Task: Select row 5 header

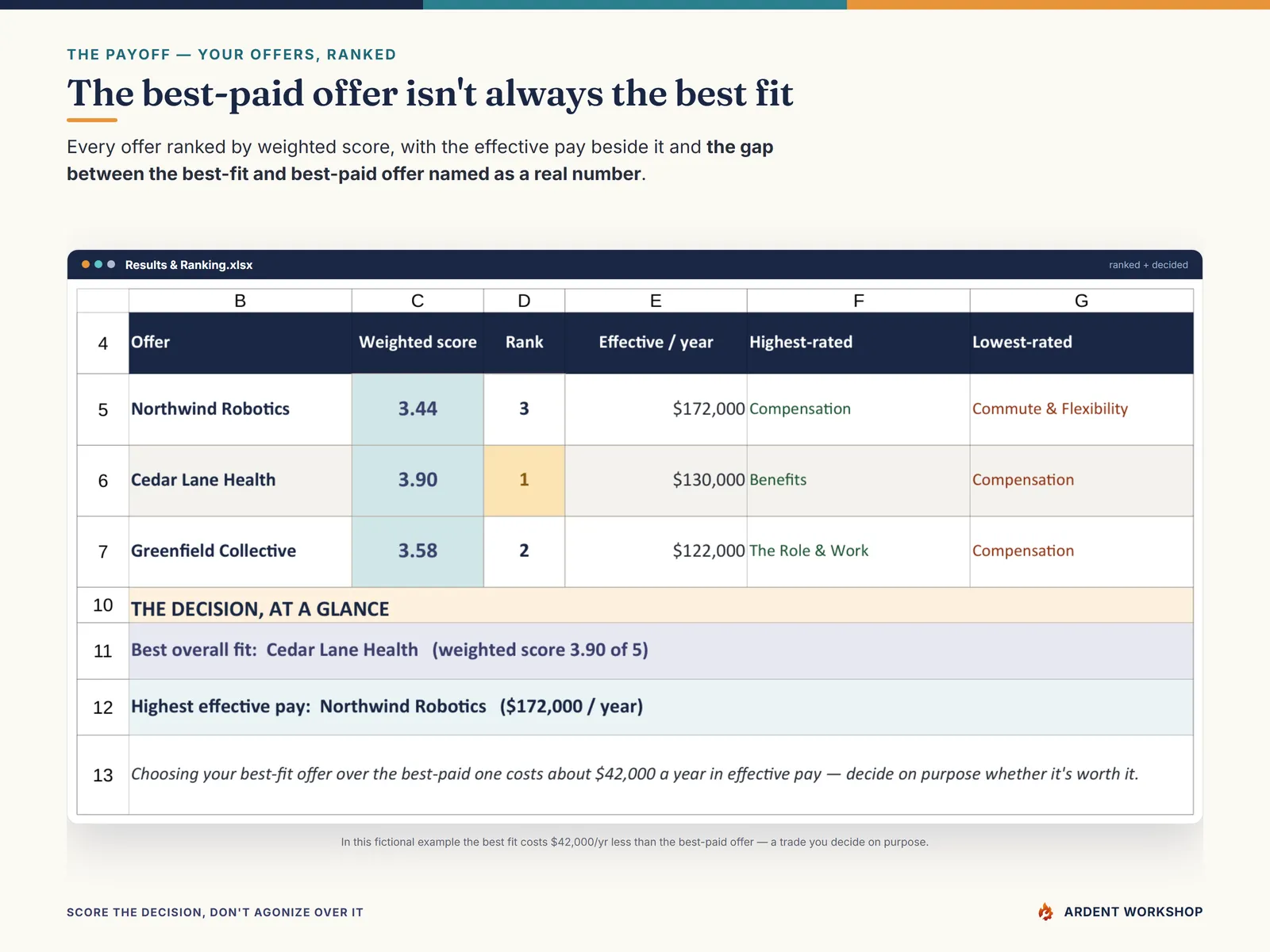Action: [x=103, y=409]
